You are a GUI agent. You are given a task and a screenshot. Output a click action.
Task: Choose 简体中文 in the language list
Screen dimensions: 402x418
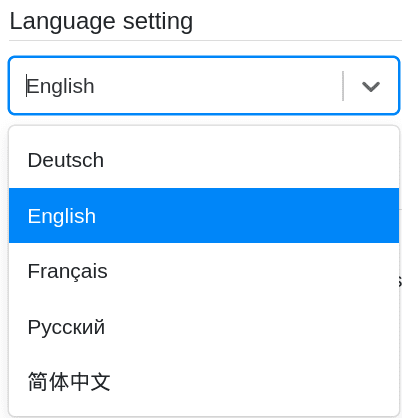(x=204, y=382)
